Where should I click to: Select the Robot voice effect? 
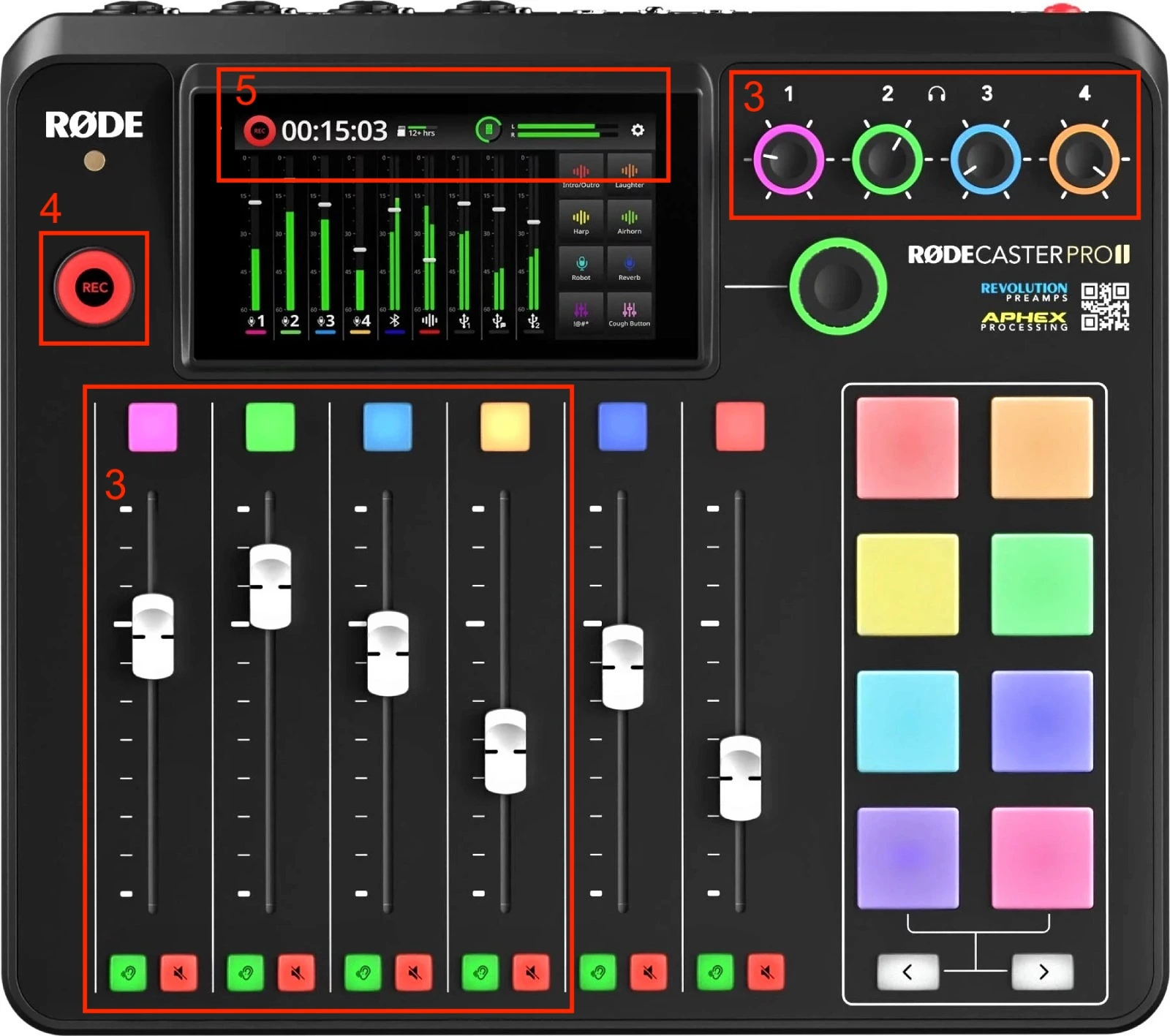(x=581, y=266)
